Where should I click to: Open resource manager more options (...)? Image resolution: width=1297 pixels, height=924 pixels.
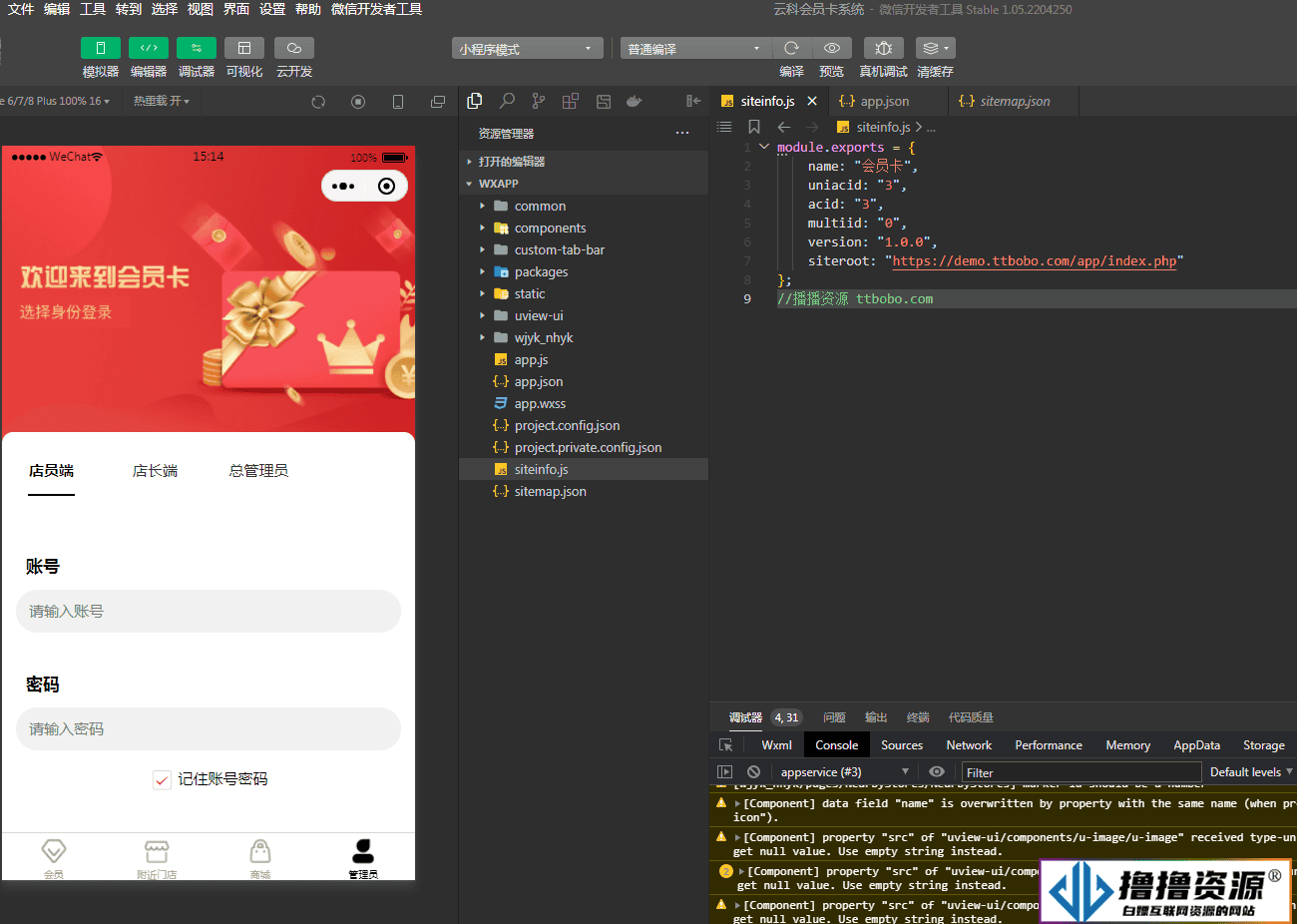tap(682, 133)
